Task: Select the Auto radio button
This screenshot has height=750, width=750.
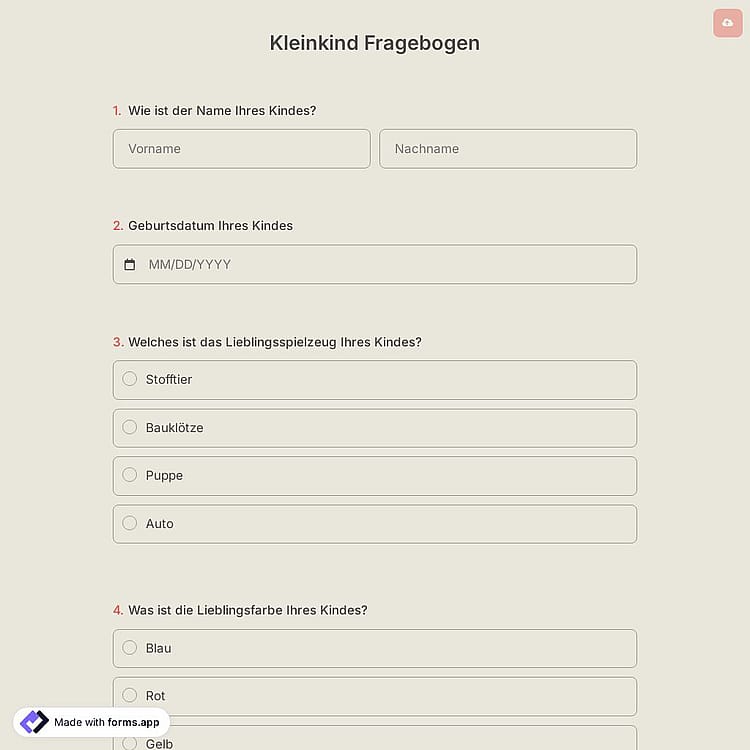Action: [x=130, y=523]
